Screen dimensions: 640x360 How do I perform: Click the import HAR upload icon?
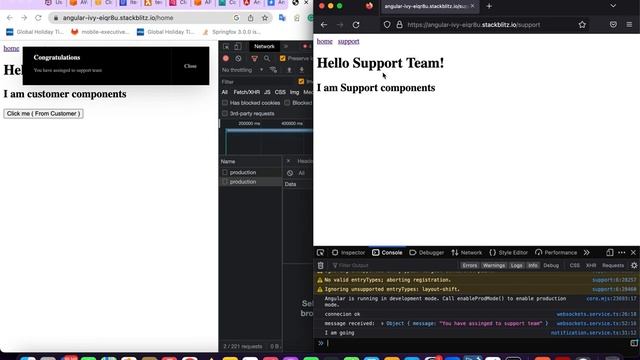289,70
